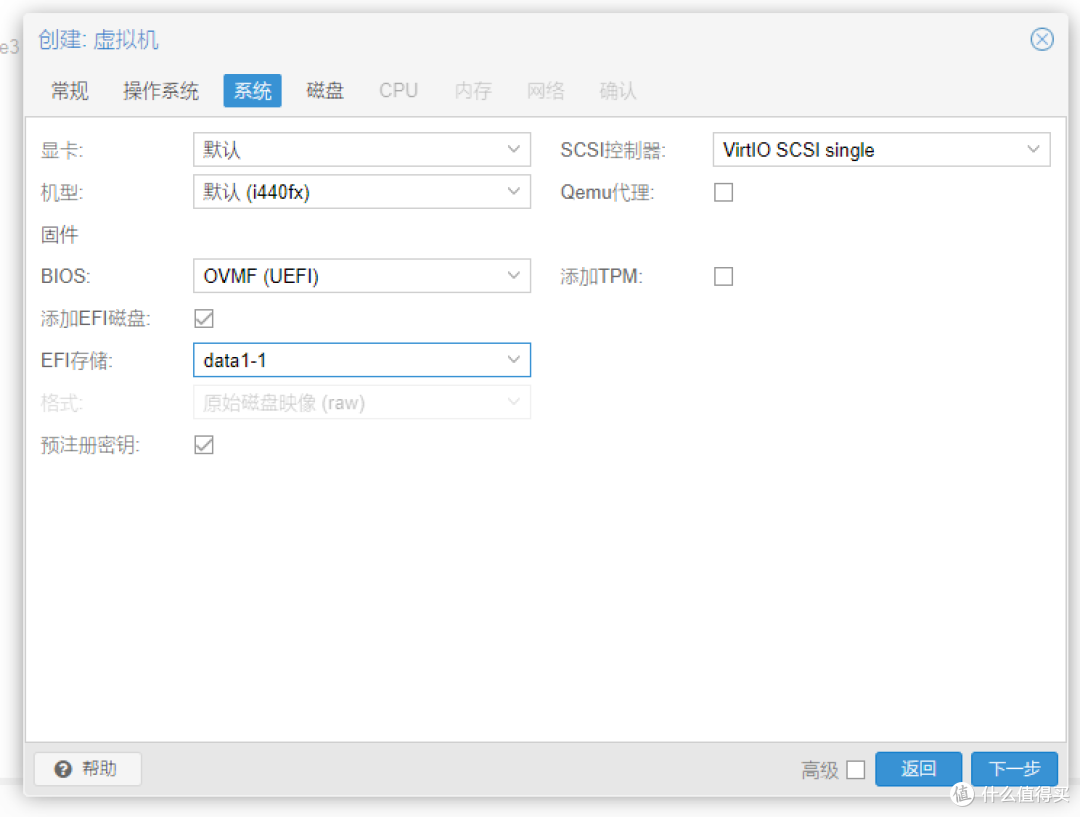The image size is (1080, 817).
Task: Click the 下一步 button
Action: coord(1014,769)
